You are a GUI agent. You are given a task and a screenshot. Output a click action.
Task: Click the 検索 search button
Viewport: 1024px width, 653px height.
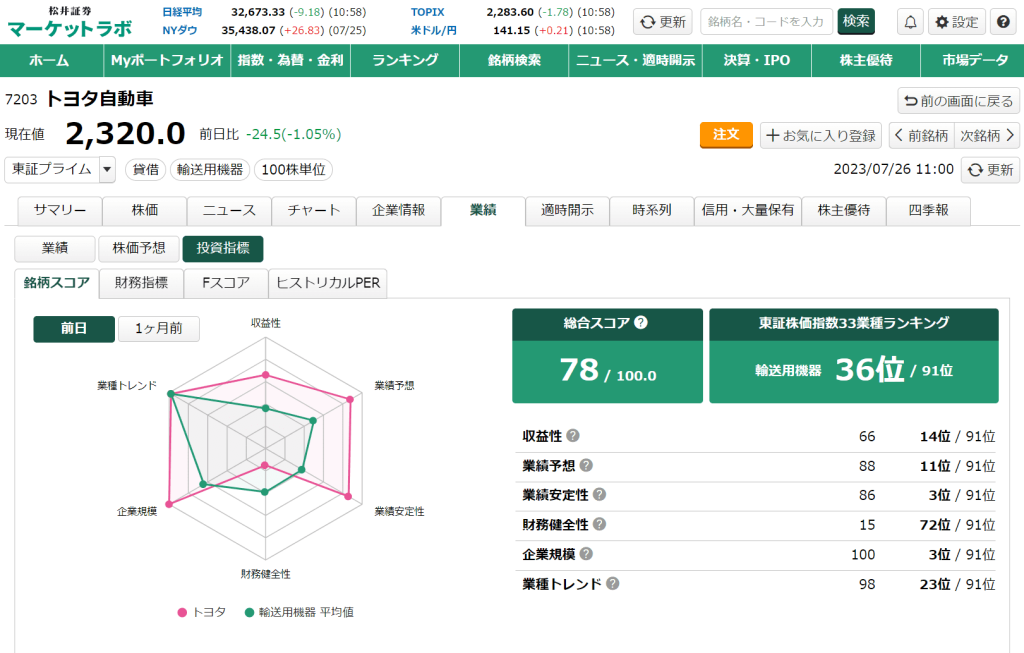[x=856, y=22]
